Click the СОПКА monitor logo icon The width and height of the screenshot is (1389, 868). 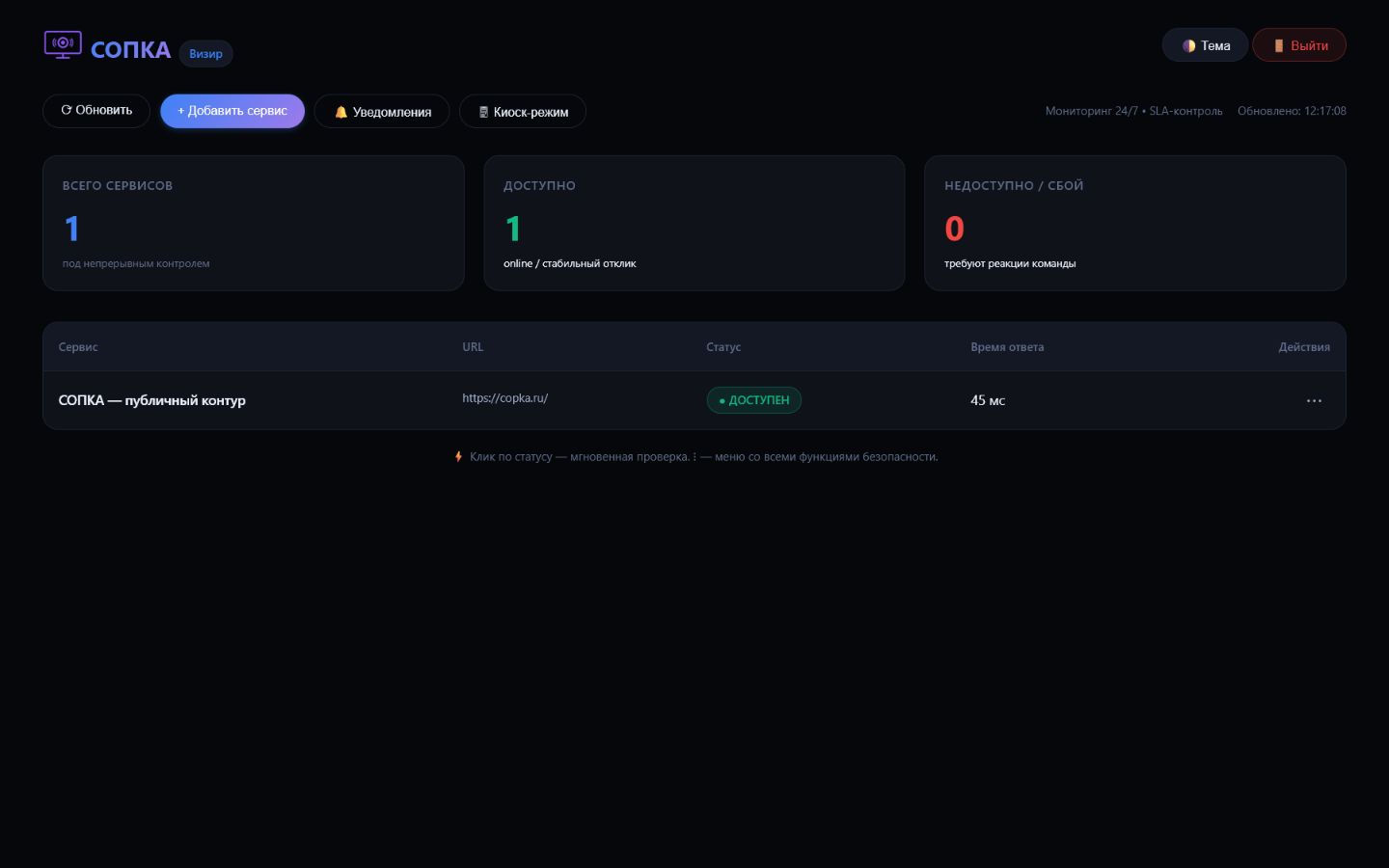[63, 45]
